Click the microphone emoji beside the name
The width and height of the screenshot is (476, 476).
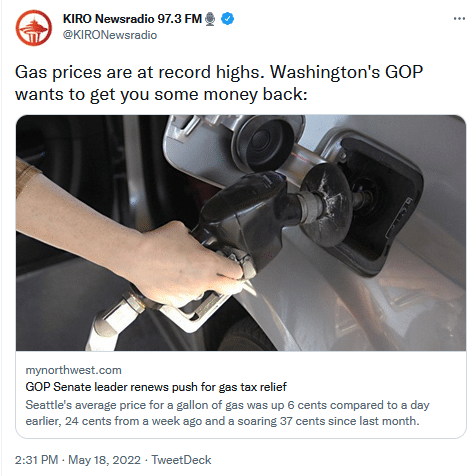tap(210, 19)
